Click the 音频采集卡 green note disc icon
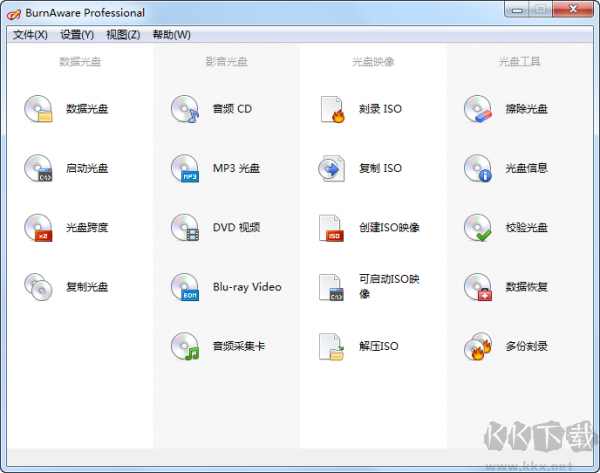 tap(185, 346)
